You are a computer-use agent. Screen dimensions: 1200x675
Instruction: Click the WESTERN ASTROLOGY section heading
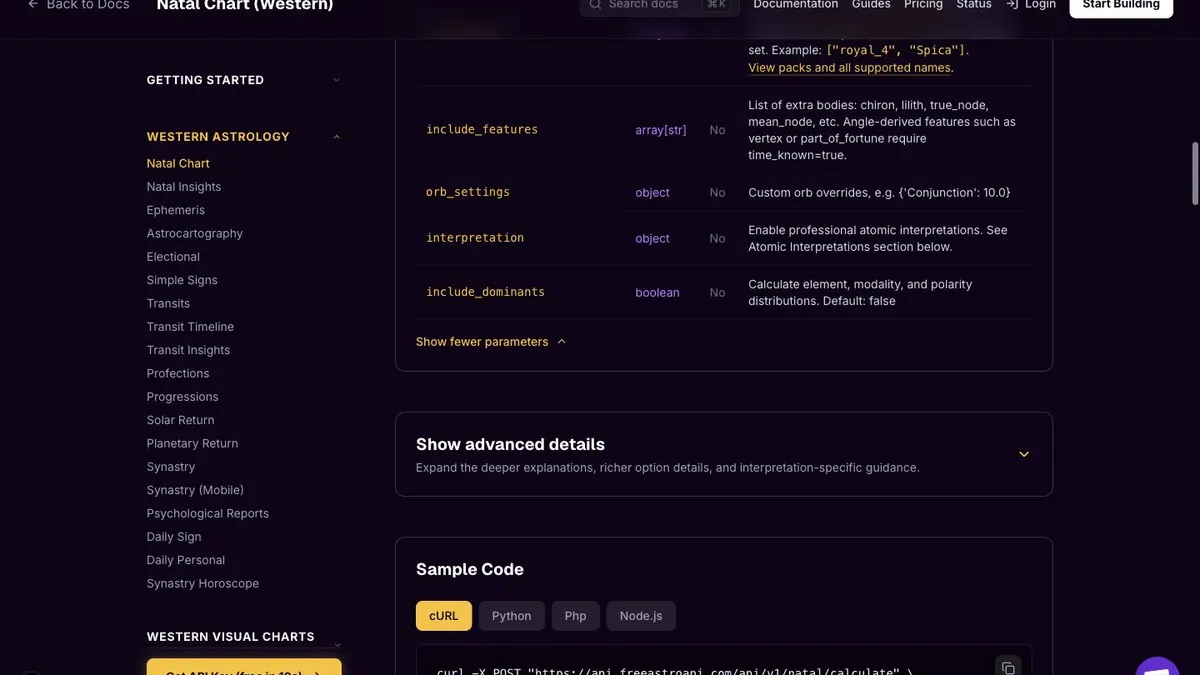tap(218, 137)
